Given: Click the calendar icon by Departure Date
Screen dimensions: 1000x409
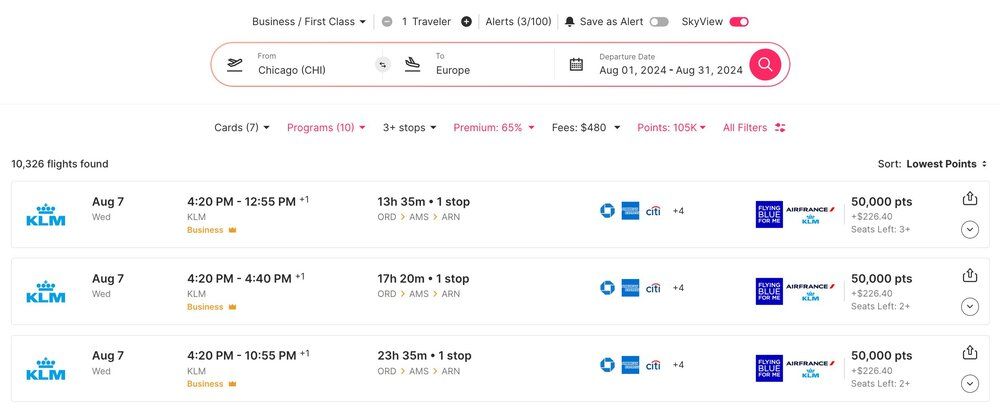Looking at the screenshot, I should (576, 64).
